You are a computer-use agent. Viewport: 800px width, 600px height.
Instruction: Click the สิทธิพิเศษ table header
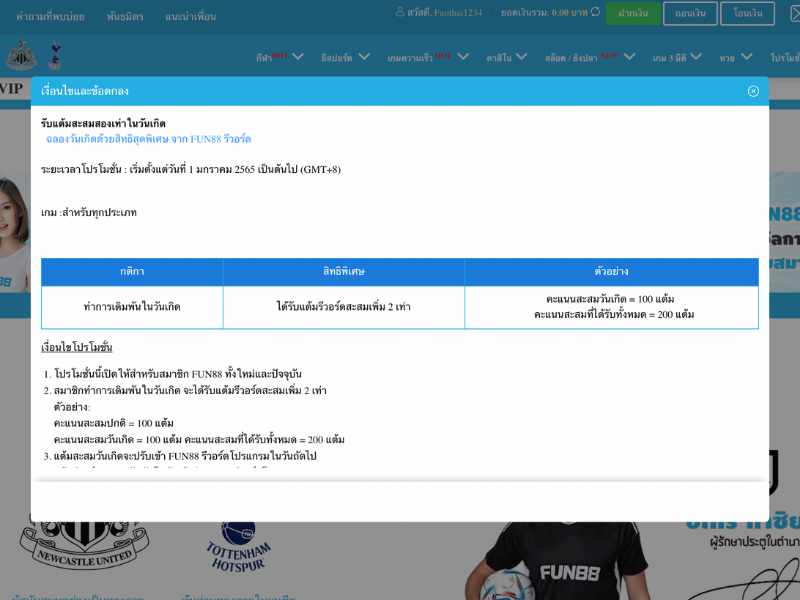[344, 271]
